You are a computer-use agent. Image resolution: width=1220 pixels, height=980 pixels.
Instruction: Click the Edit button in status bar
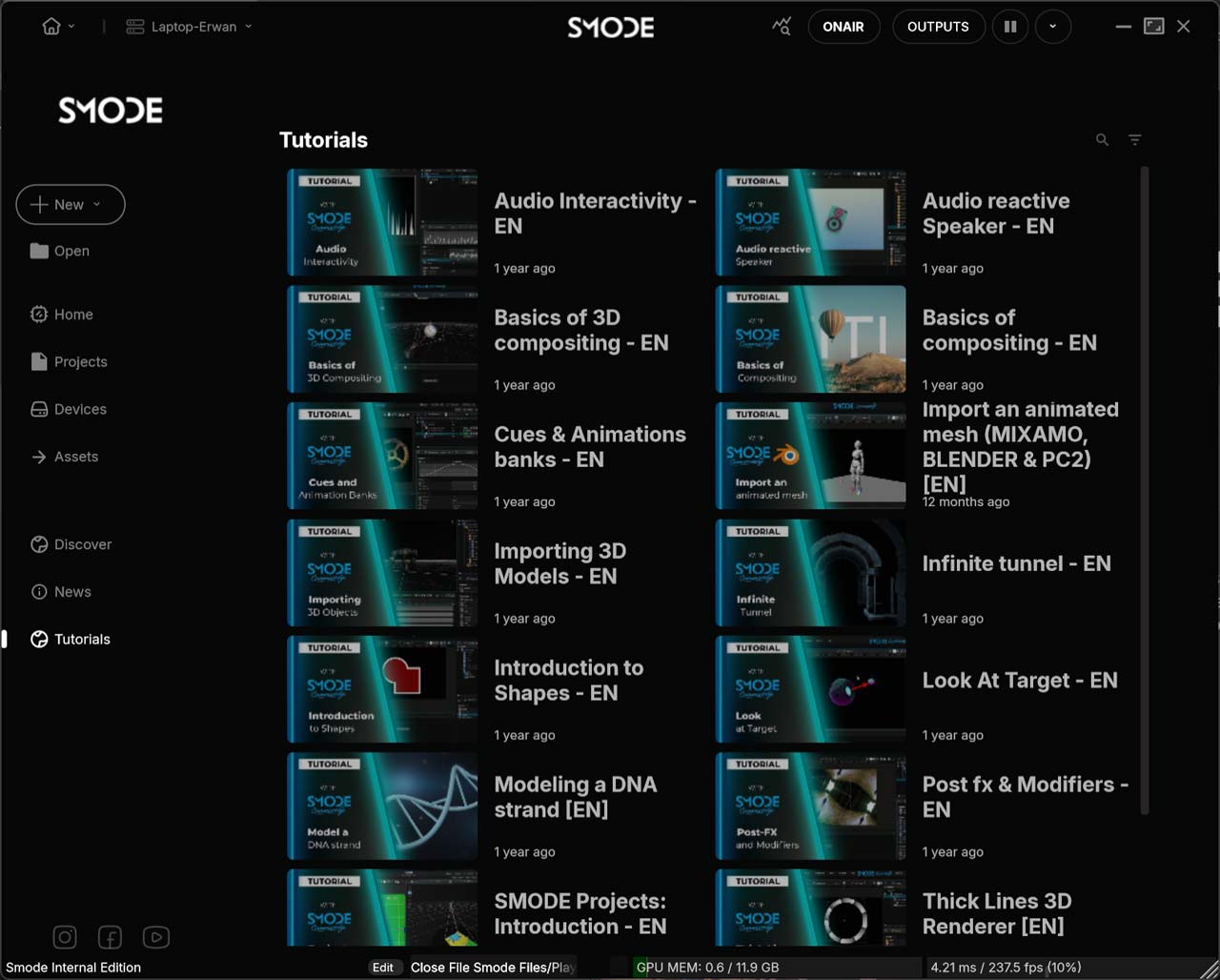[x=383, y=968]
